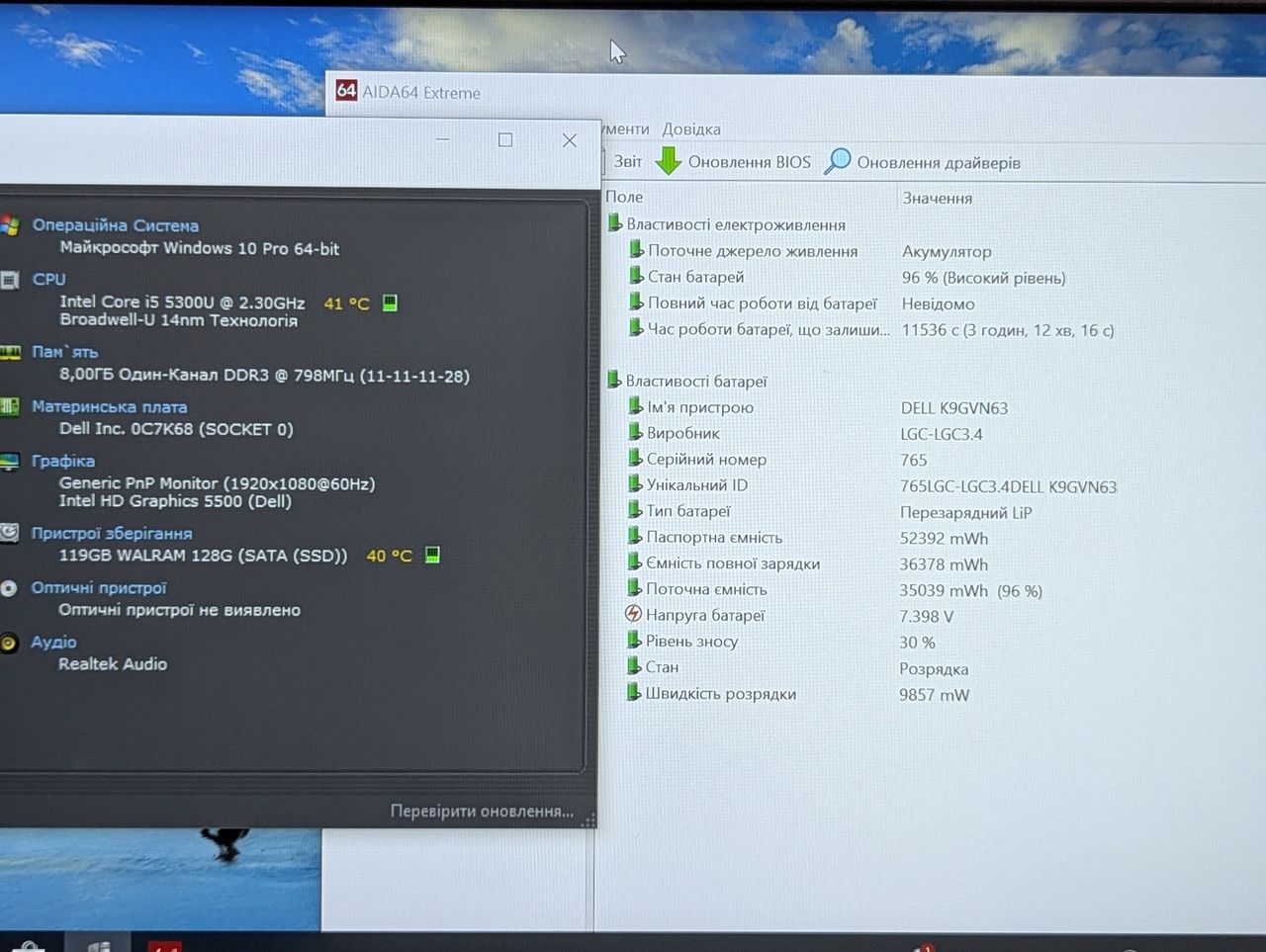Viewport: 1266px width, 952px height.
Task: Click the green BIOS update arrow icon
Action: 669,161
